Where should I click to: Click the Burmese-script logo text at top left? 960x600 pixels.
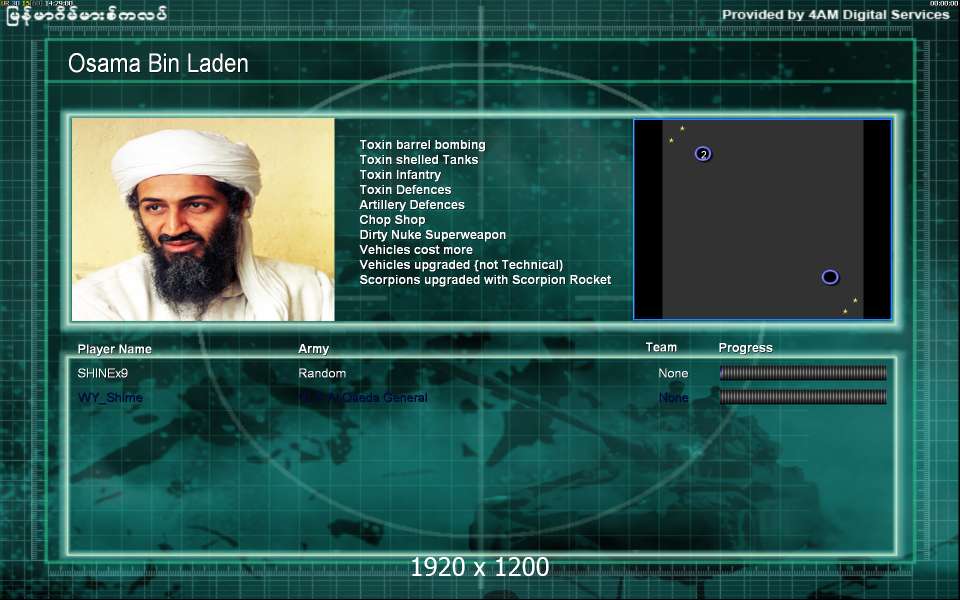point(86,15)
